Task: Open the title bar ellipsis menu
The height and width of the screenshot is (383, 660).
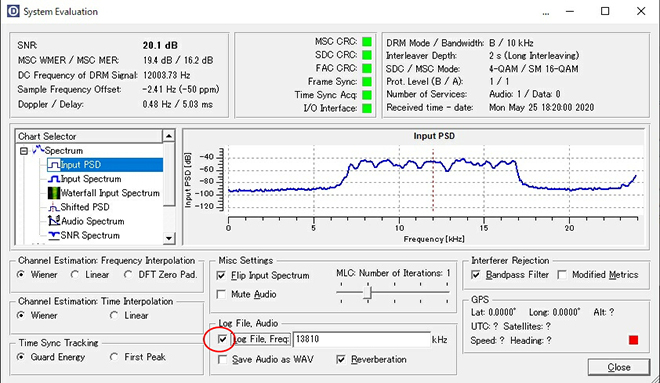Action: [x=546, y=13]
